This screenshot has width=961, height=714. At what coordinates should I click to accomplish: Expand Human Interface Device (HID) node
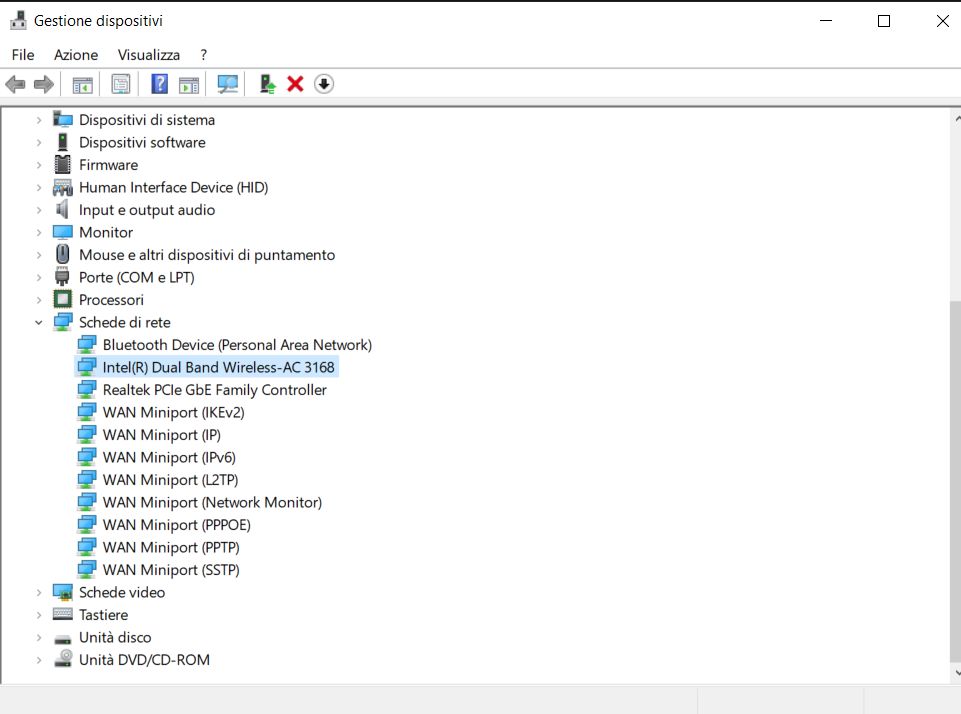39,188
